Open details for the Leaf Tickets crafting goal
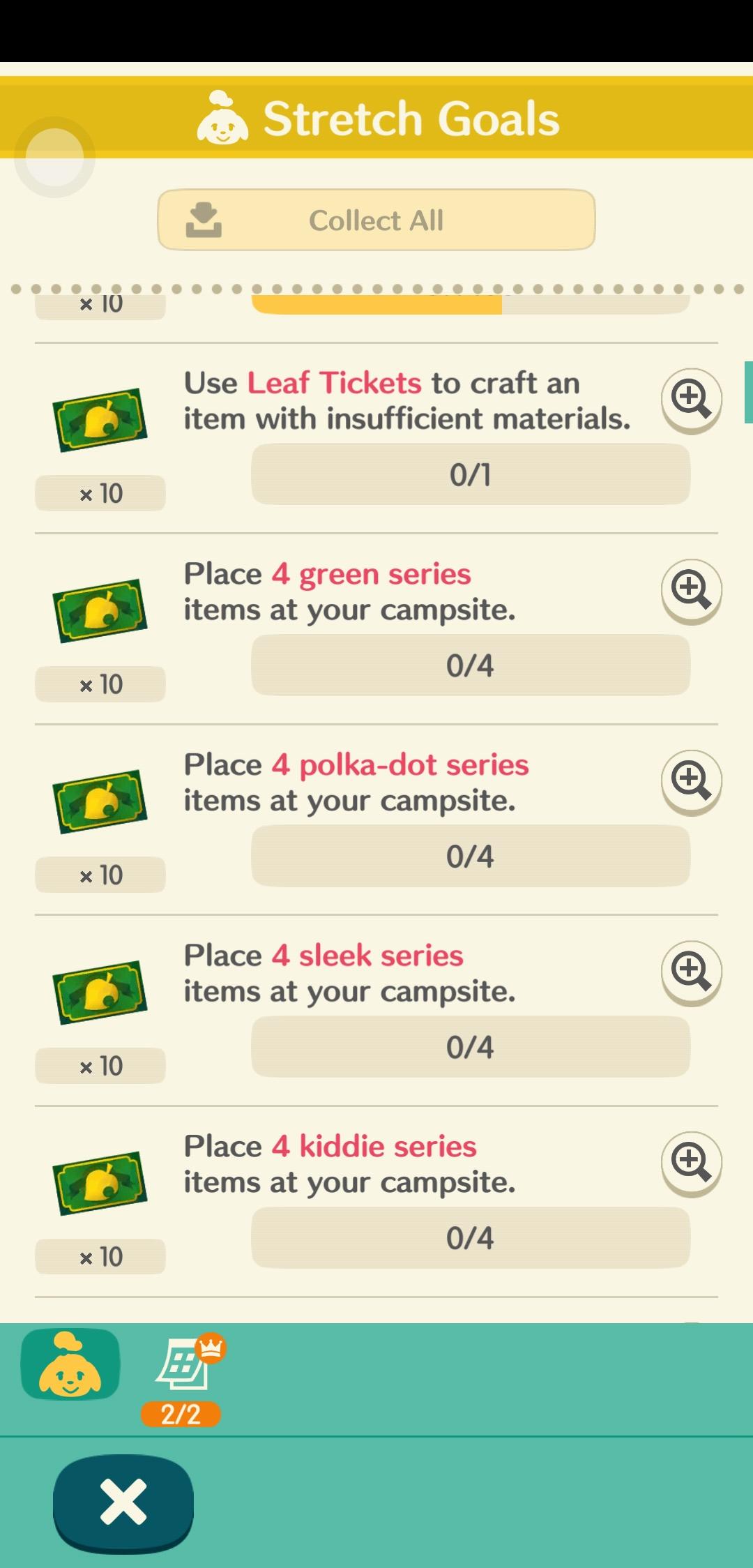This screenshot has width=753, height=1568. [691, 400]
